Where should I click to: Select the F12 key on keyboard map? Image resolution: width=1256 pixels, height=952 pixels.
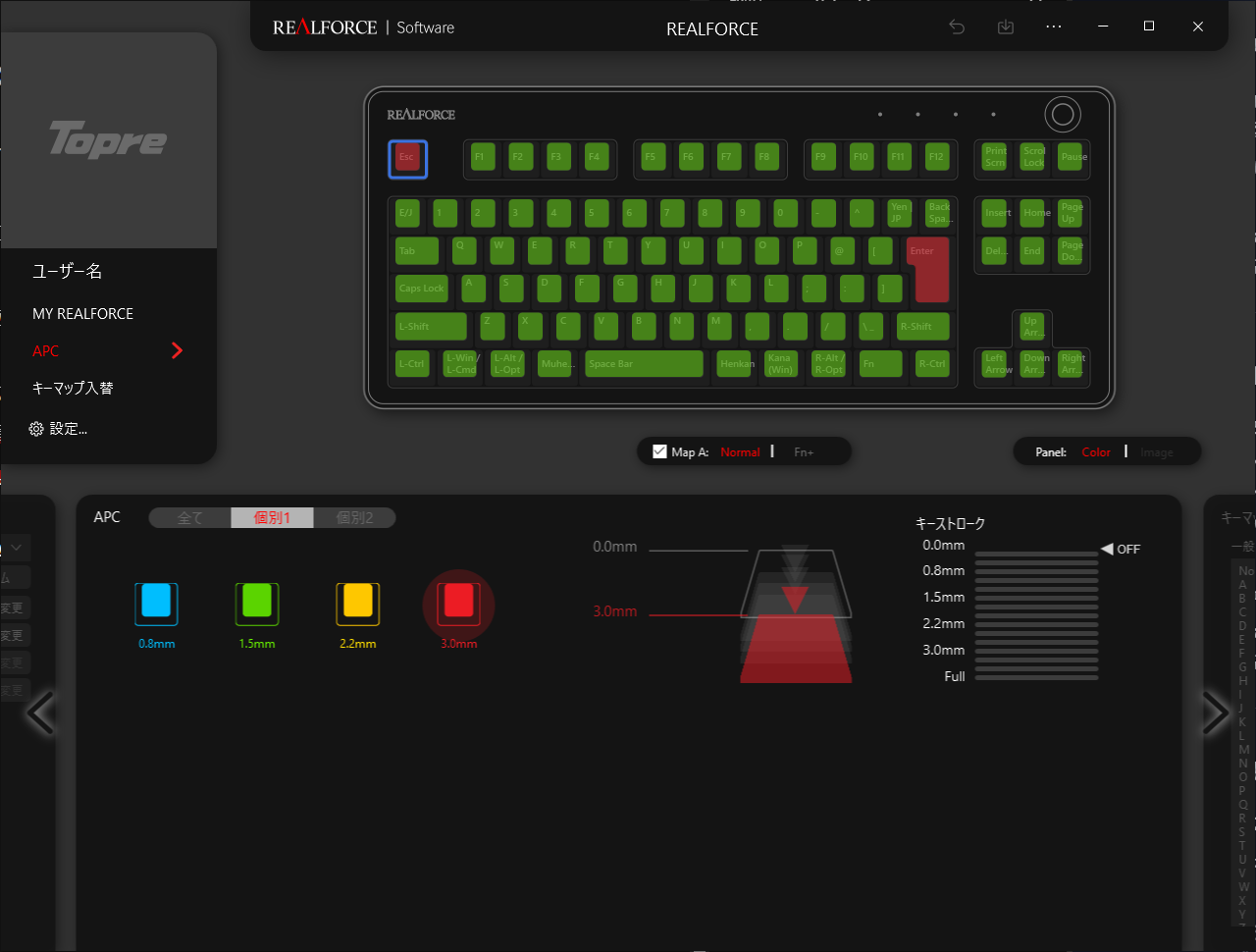937,157
